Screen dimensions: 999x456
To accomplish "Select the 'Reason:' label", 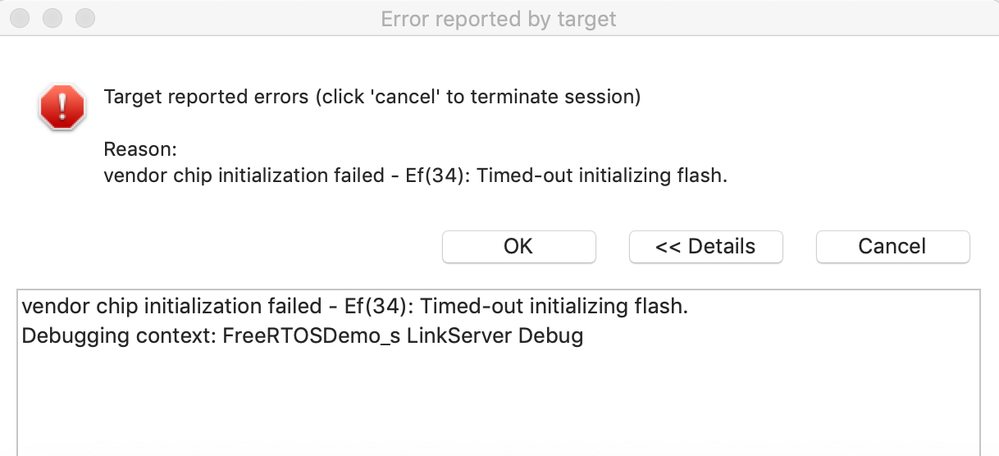I will [x=140, y=150].
